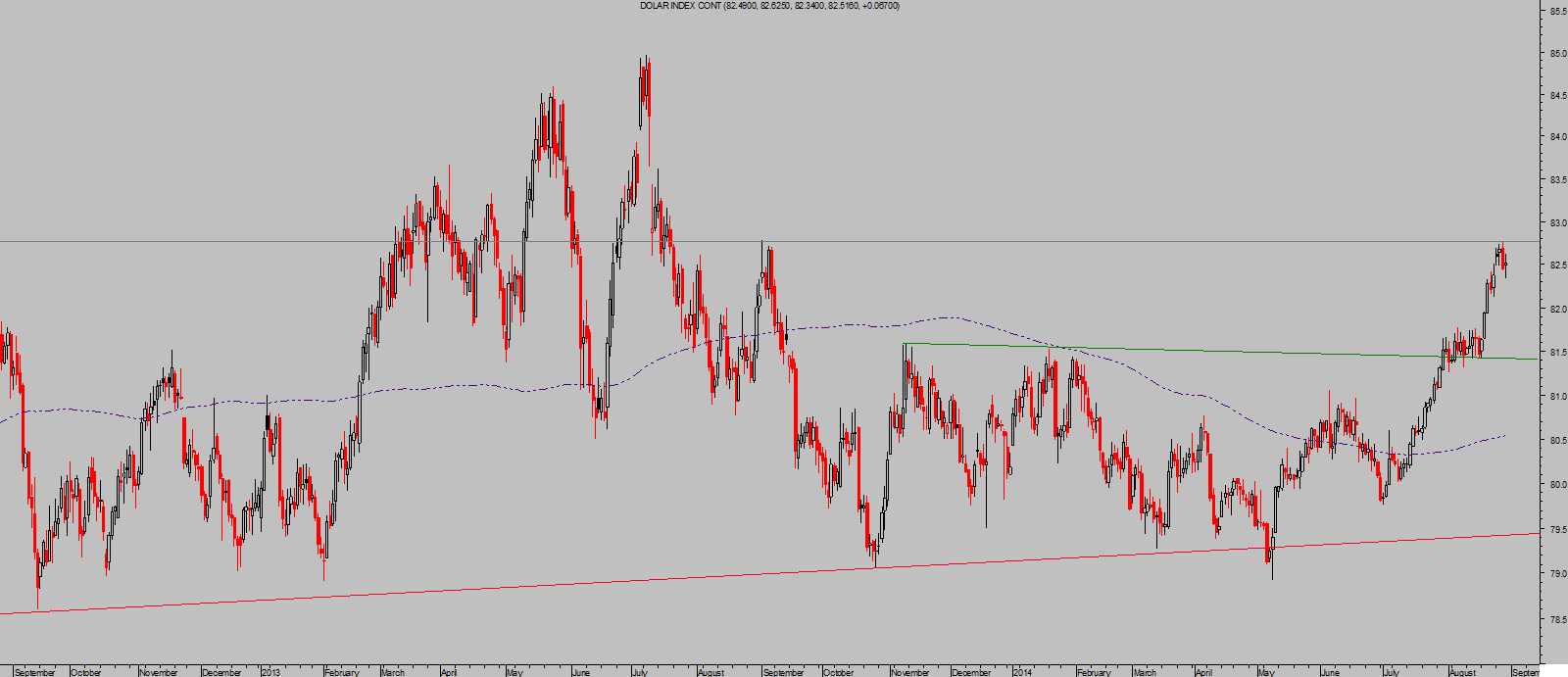Click the February label right after 2013

click(342, 672)
